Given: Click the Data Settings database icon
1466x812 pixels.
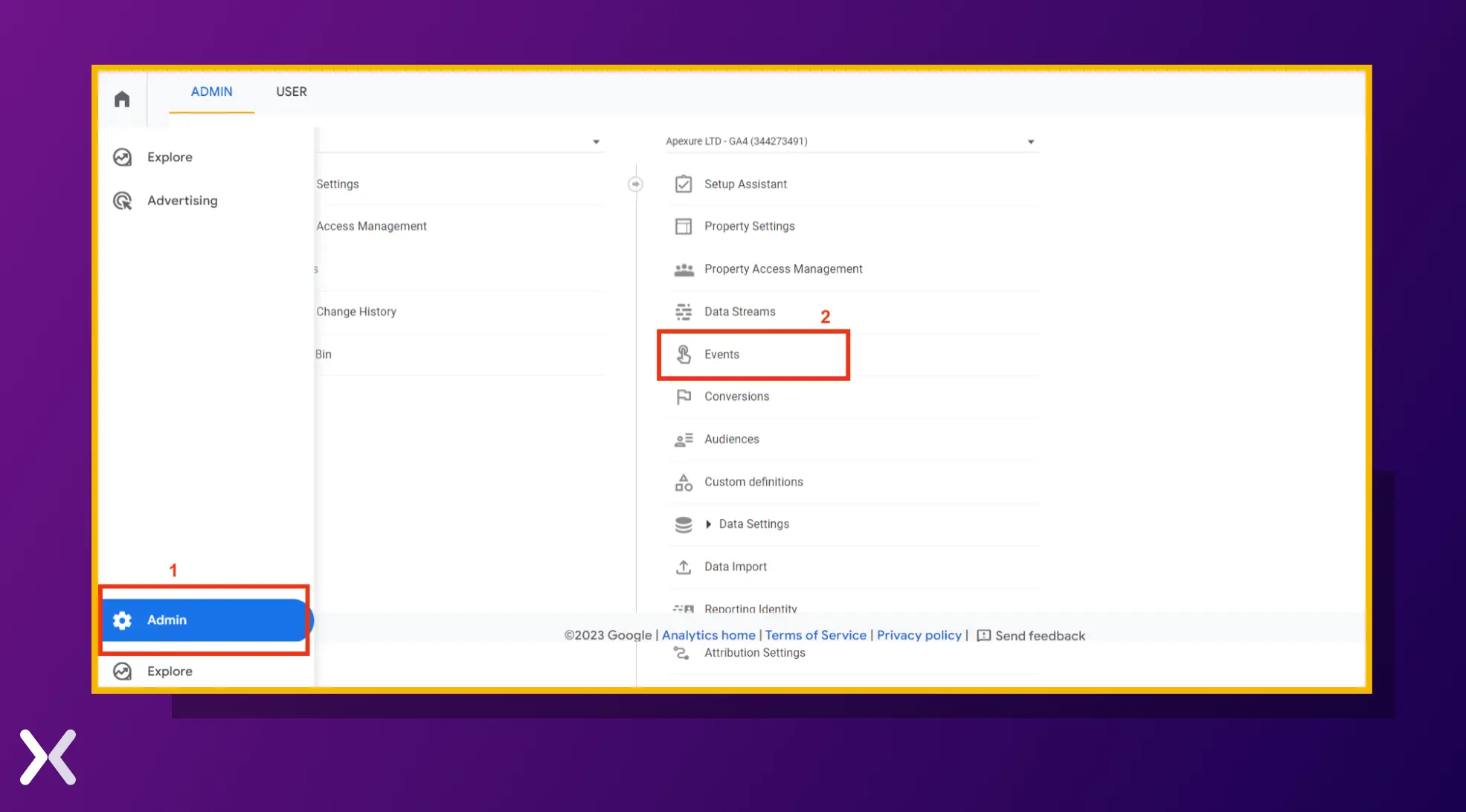Looking at the screenshot, I should pyautogui.click(x=684, y=524).
